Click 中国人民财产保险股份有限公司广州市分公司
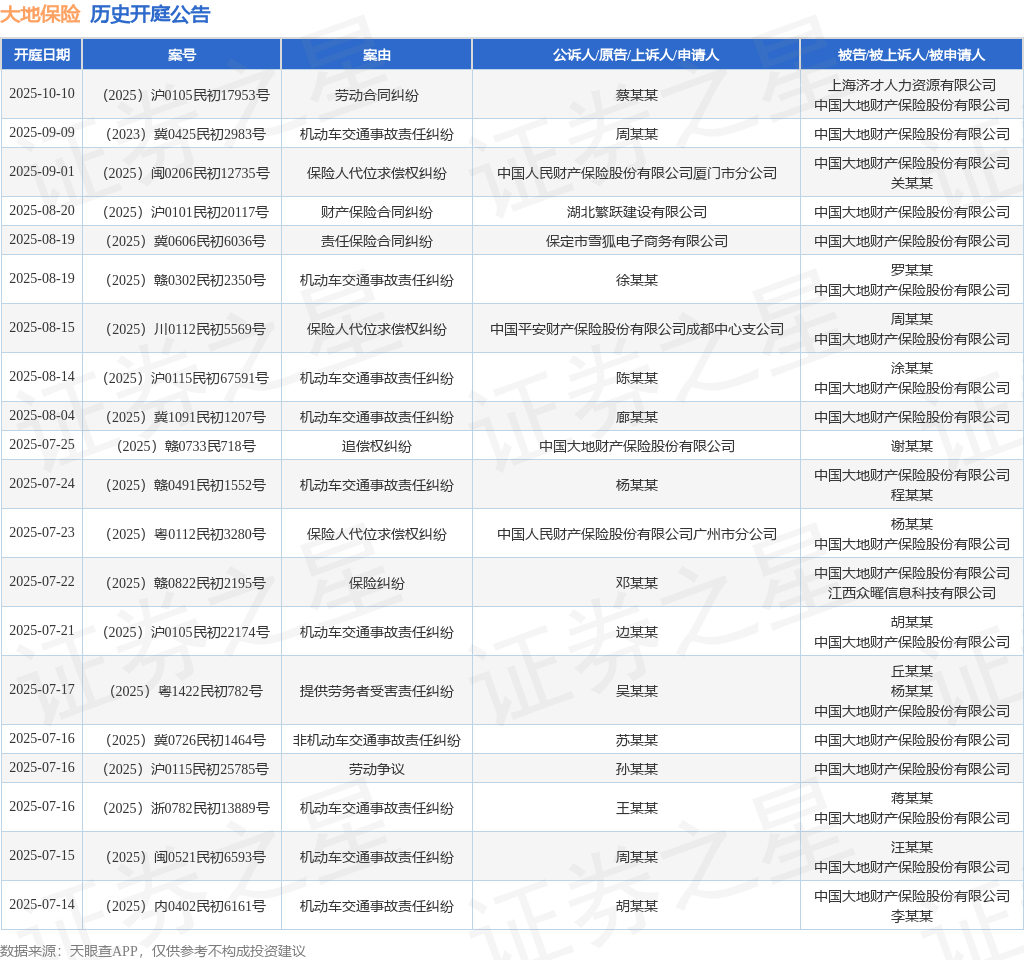This screenshot has width=1024, height=960. (637, 535)
